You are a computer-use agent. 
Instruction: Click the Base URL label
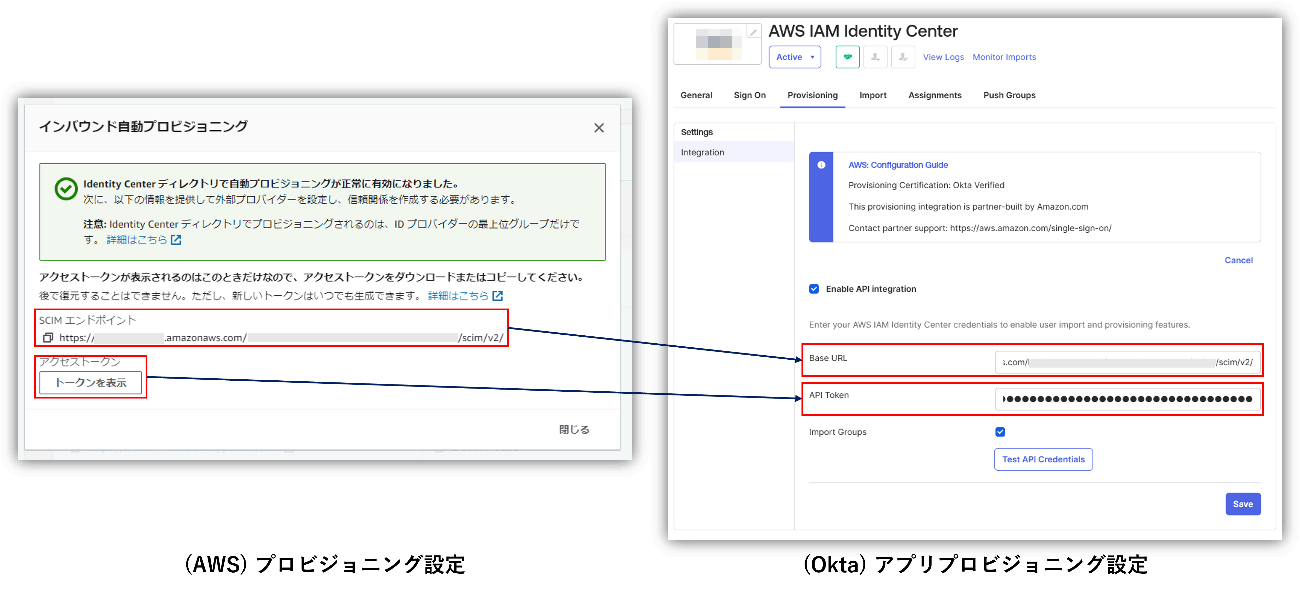pos(828,358)
